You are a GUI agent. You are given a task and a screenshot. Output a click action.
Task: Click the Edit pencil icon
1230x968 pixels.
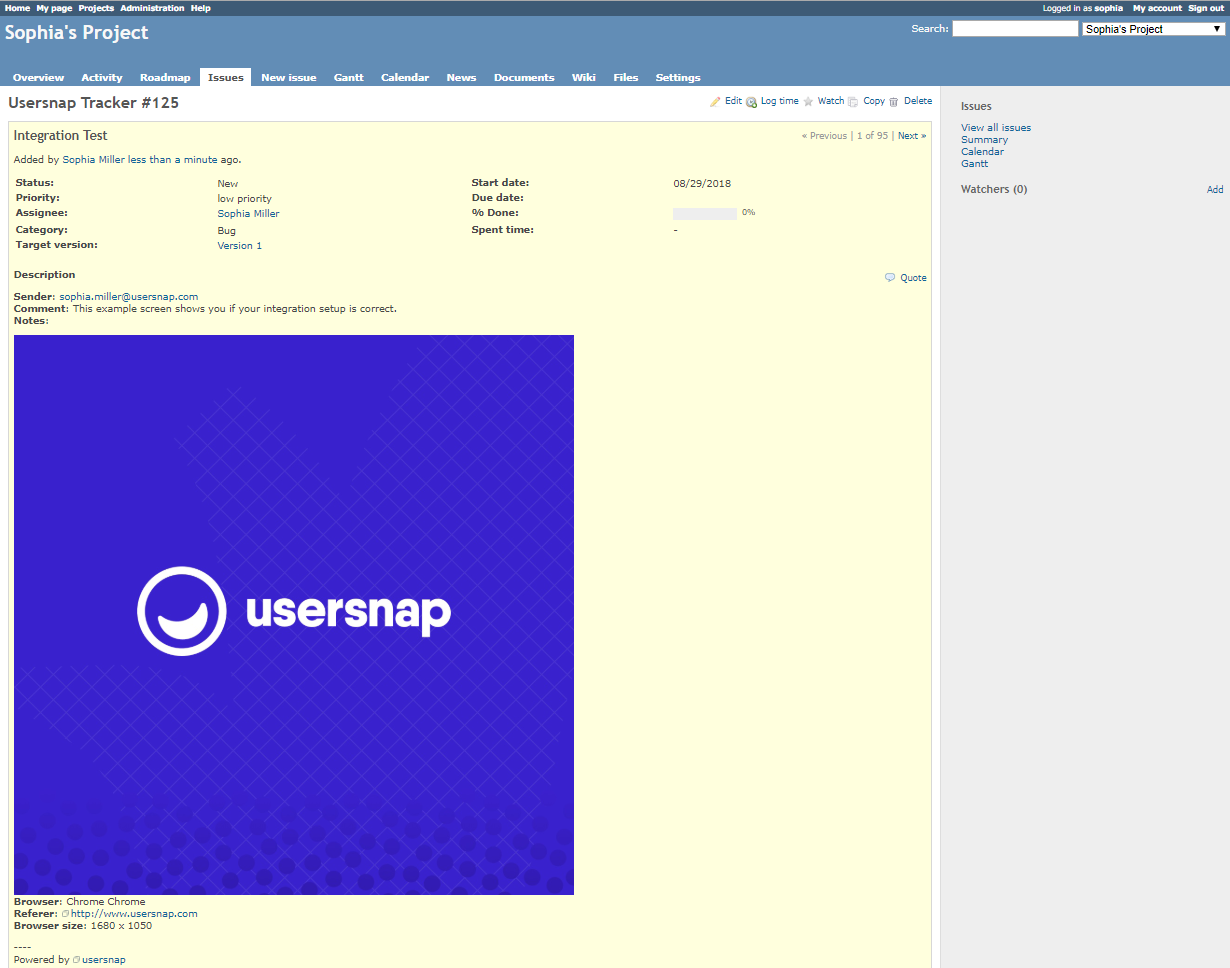(715, 102)
